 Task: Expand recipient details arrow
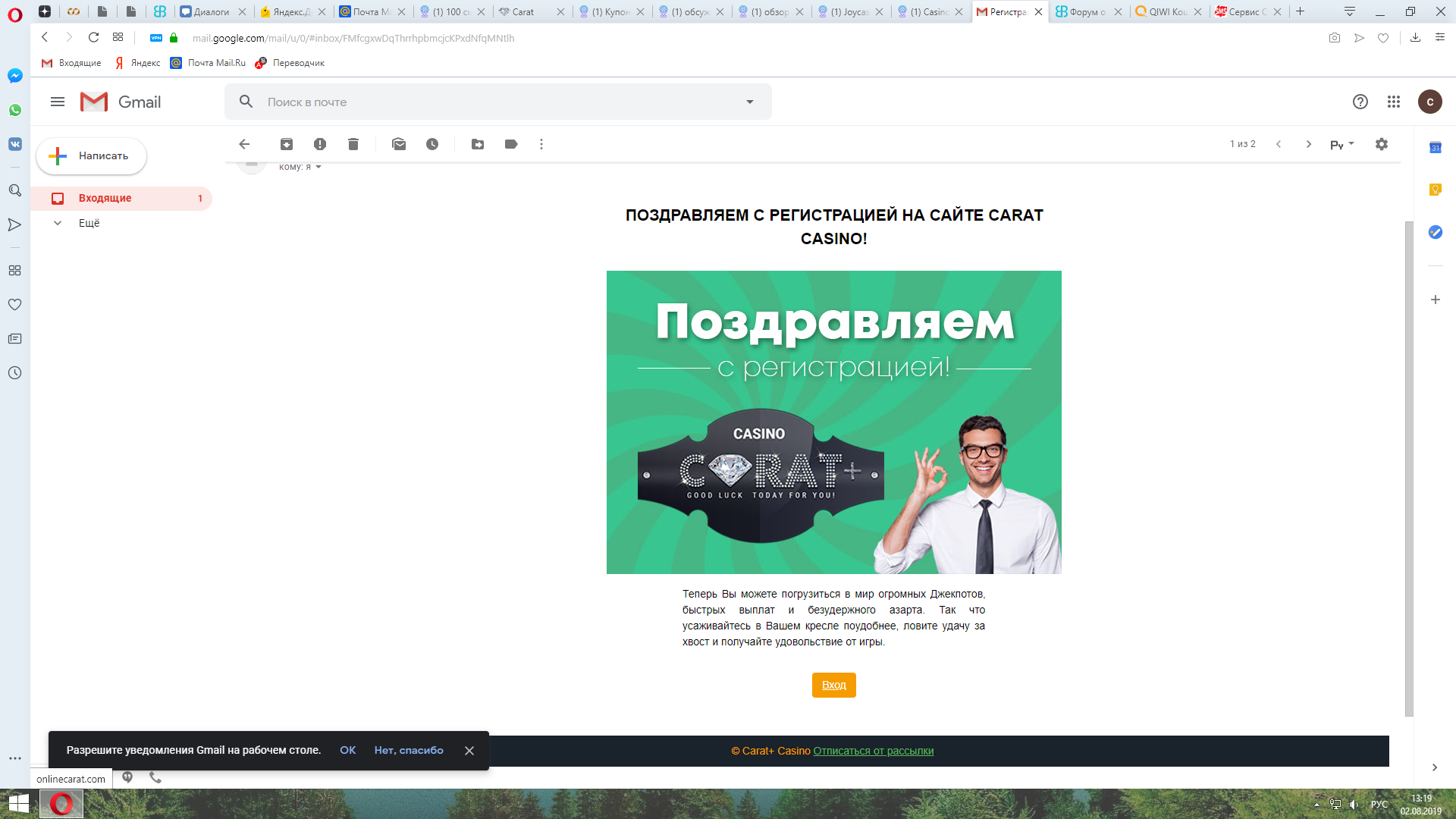coord(318,167)
